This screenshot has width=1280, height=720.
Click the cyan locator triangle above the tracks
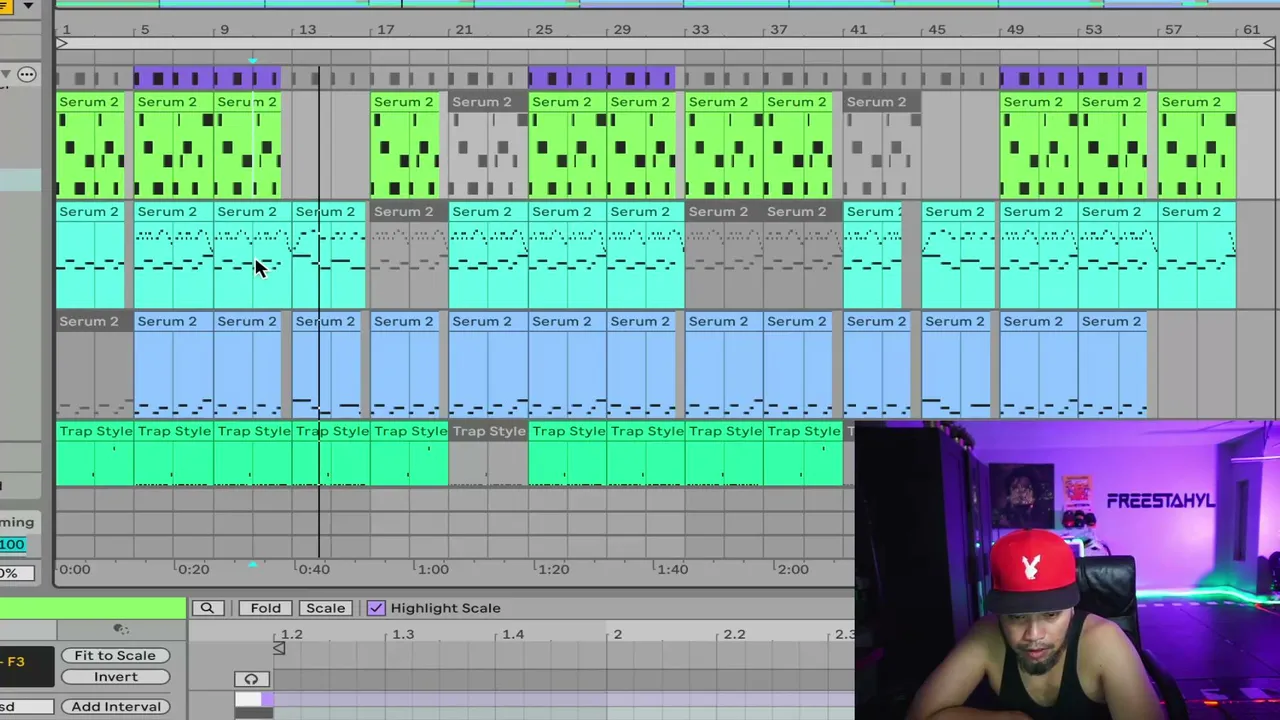[x=252, y=61]
